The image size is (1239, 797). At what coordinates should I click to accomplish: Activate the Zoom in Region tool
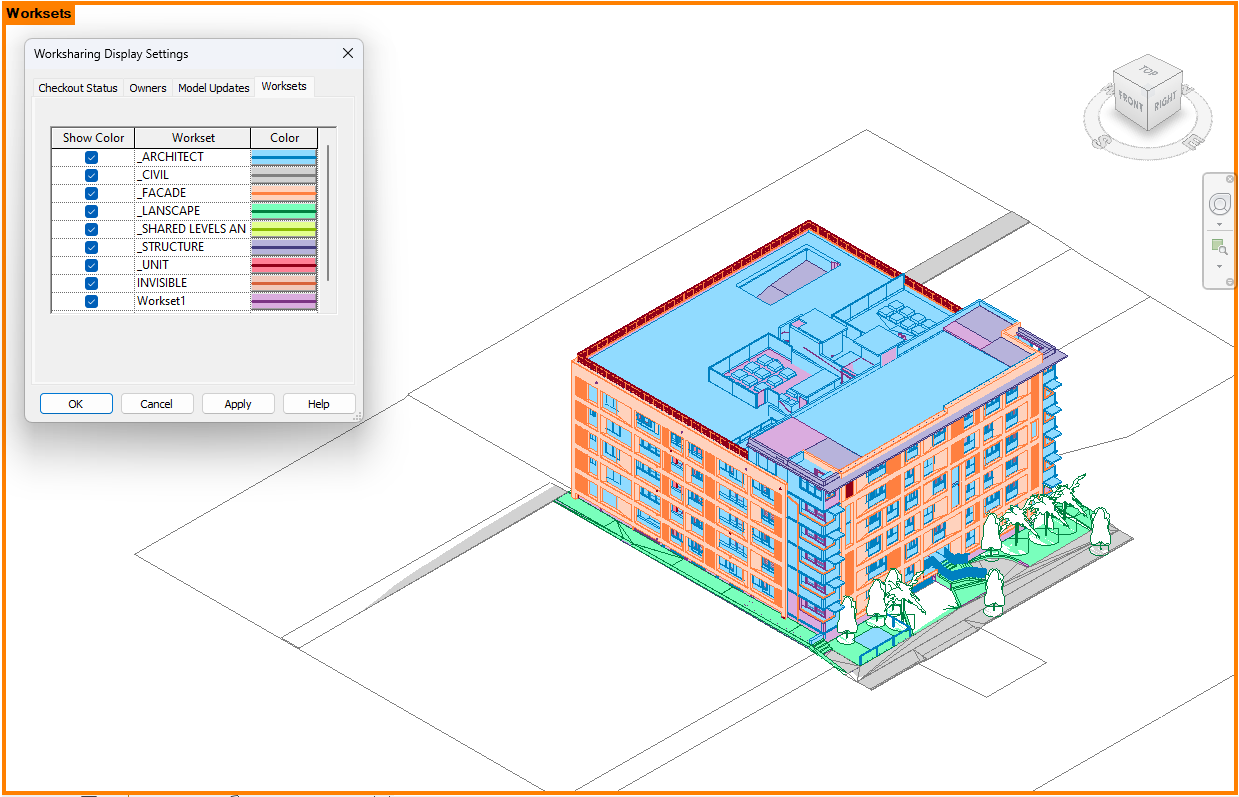1219,246
